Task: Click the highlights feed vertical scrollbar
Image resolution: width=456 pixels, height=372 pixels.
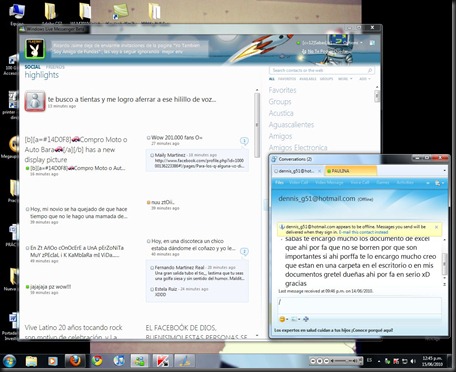Action: [257, 125]
